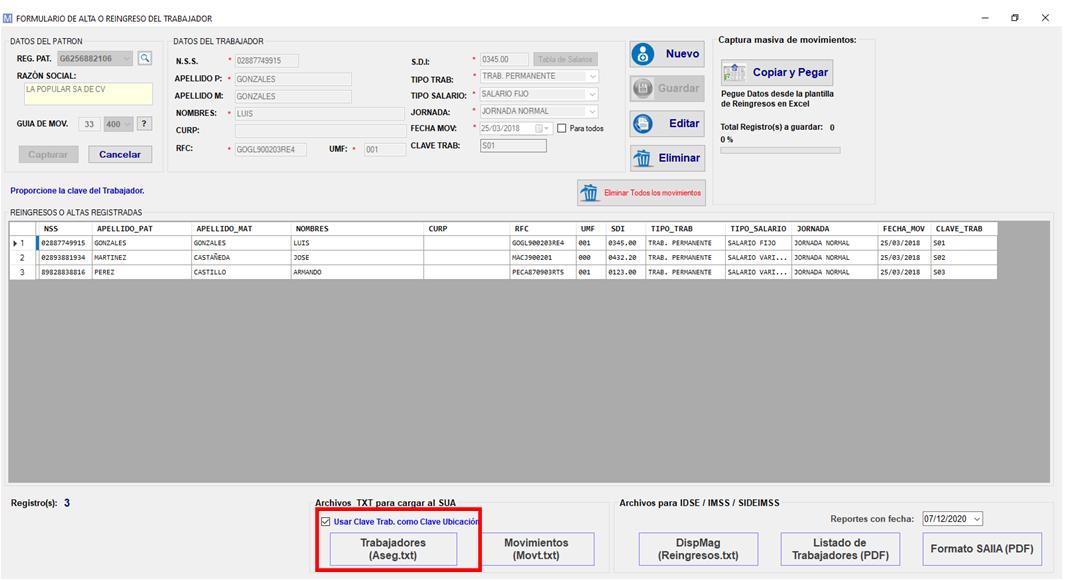The width and height of the screenshot is (1066, 581).
Task: Click NSS cell 02893881934
Action: (x=65, y=258)
